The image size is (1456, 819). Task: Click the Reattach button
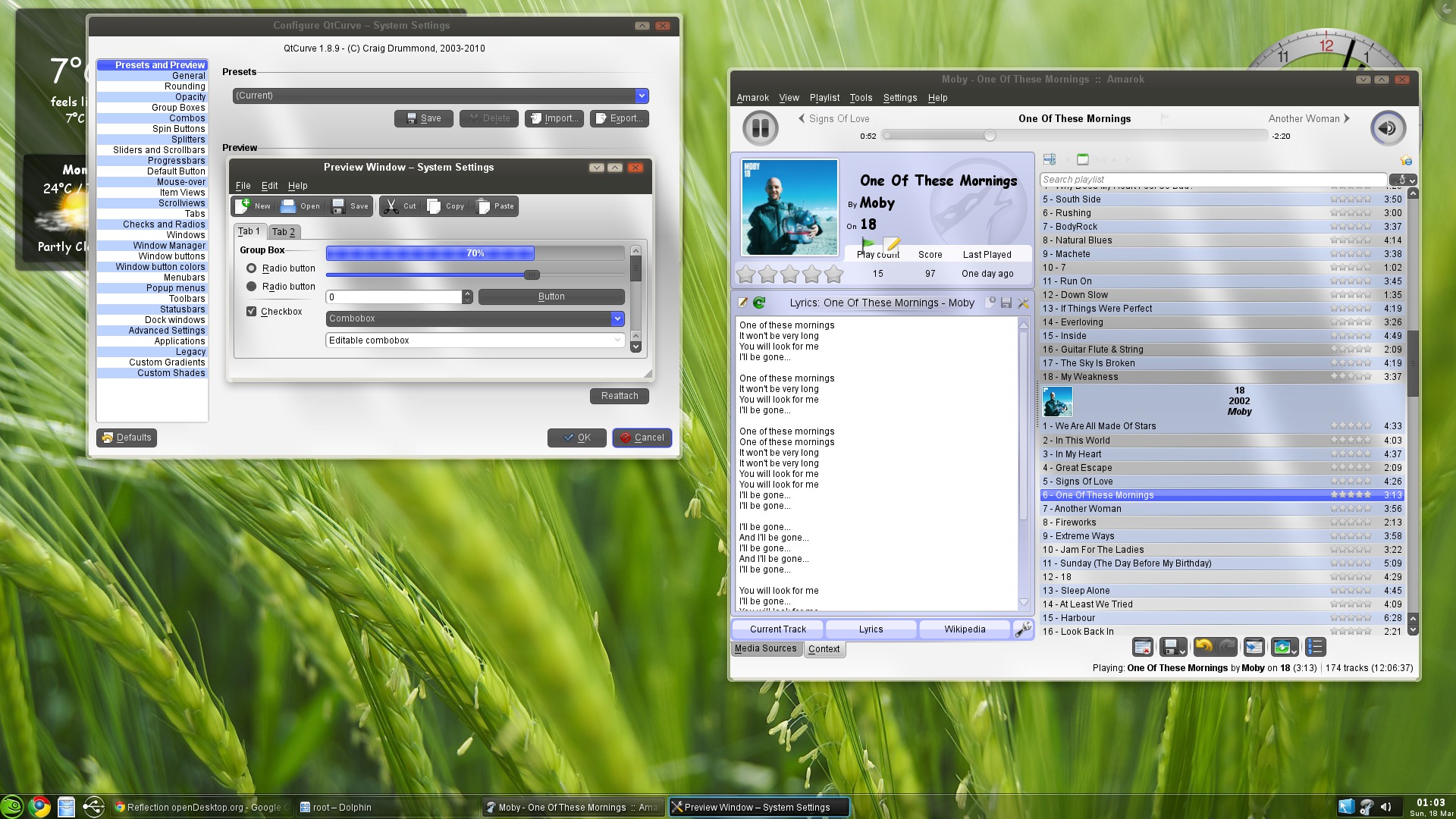tap(620, 396)
